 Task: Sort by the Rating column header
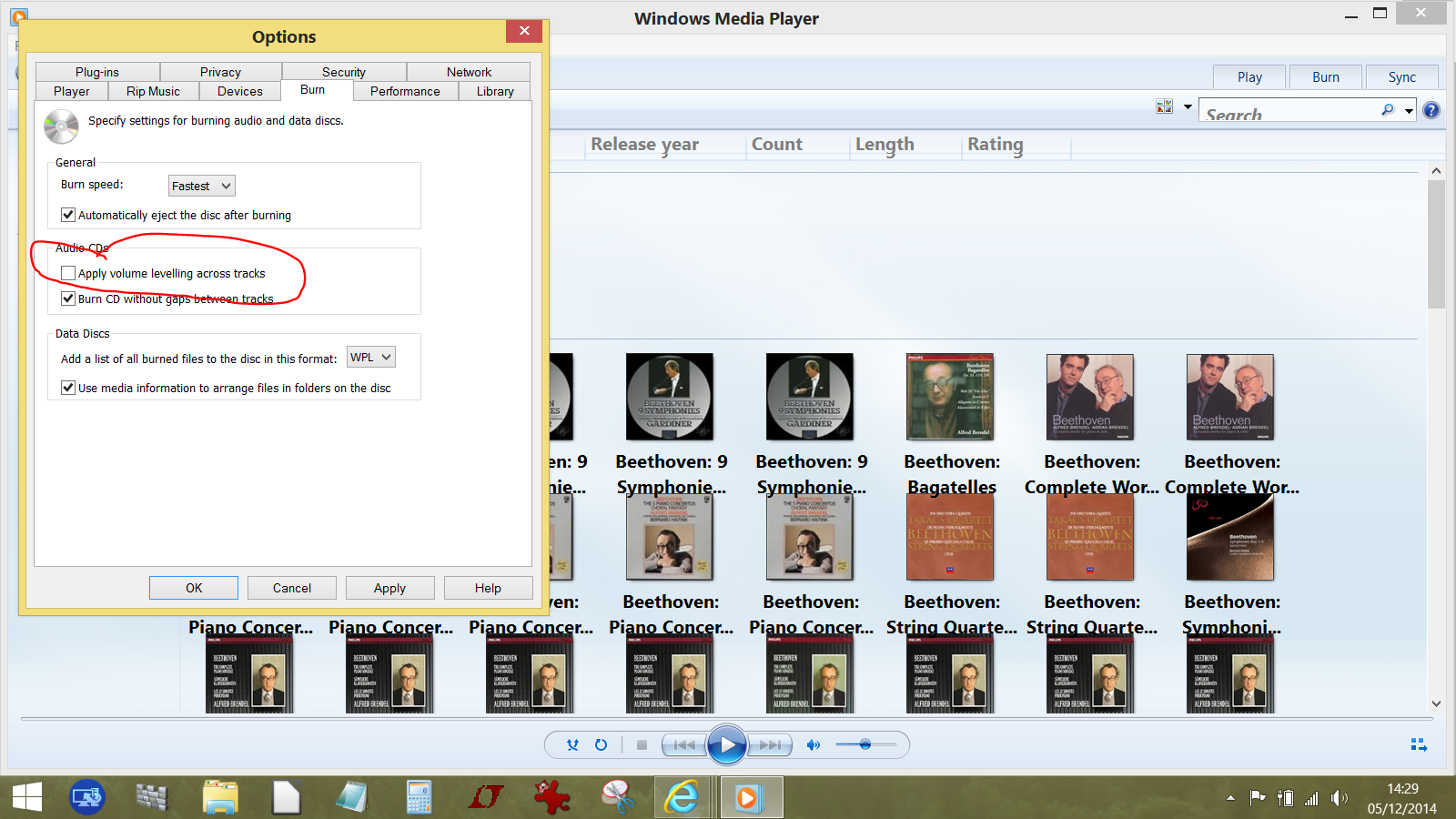[995, 145]
